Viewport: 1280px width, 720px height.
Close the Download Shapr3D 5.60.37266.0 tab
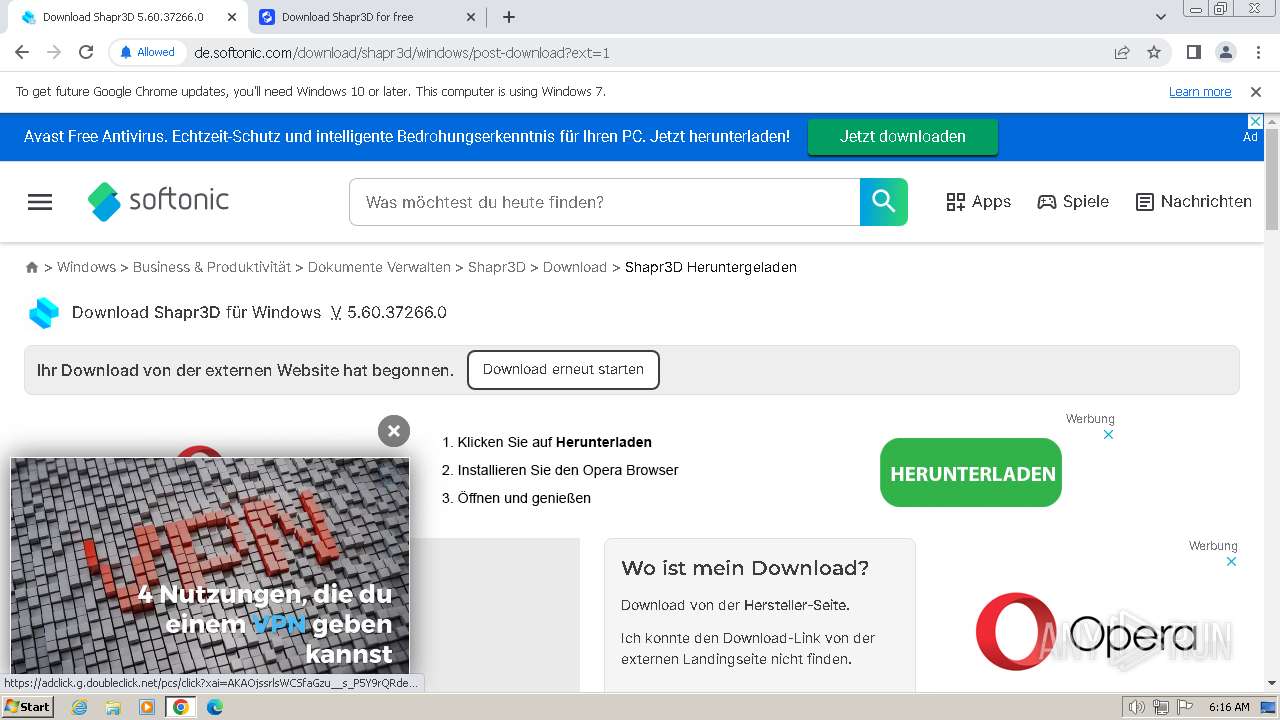[232, 17]
